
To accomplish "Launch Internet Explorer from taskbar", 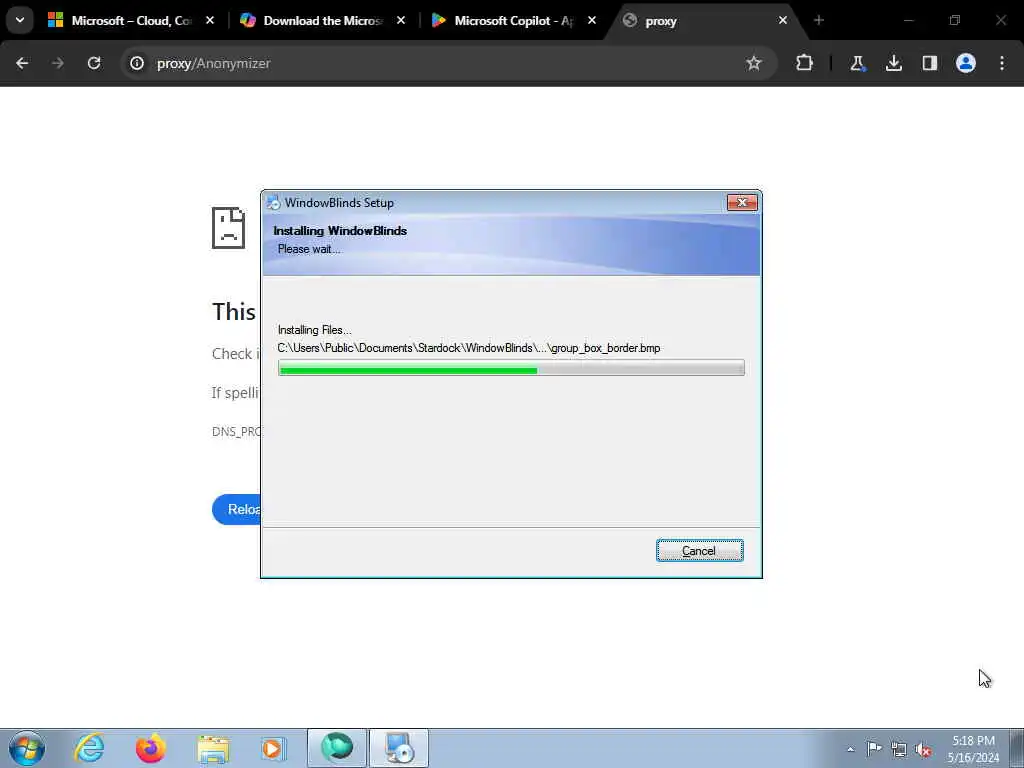I will tap(89, 748).
